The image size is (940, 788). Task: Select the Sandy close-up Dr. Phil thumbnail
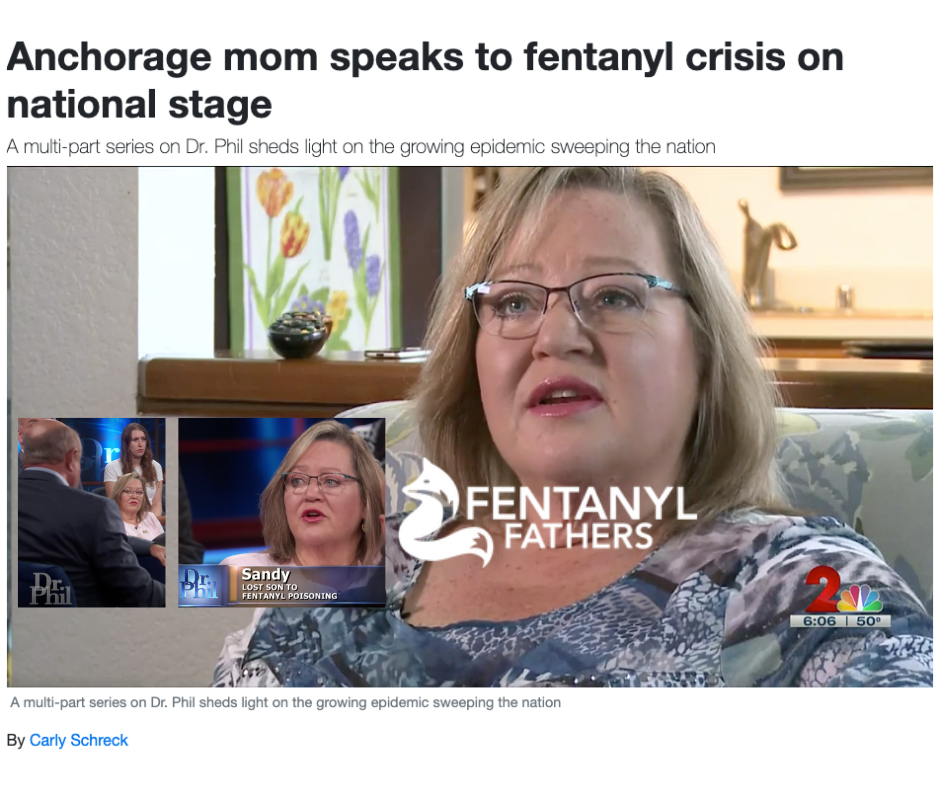pyautogui.click(x=282, y=513)
